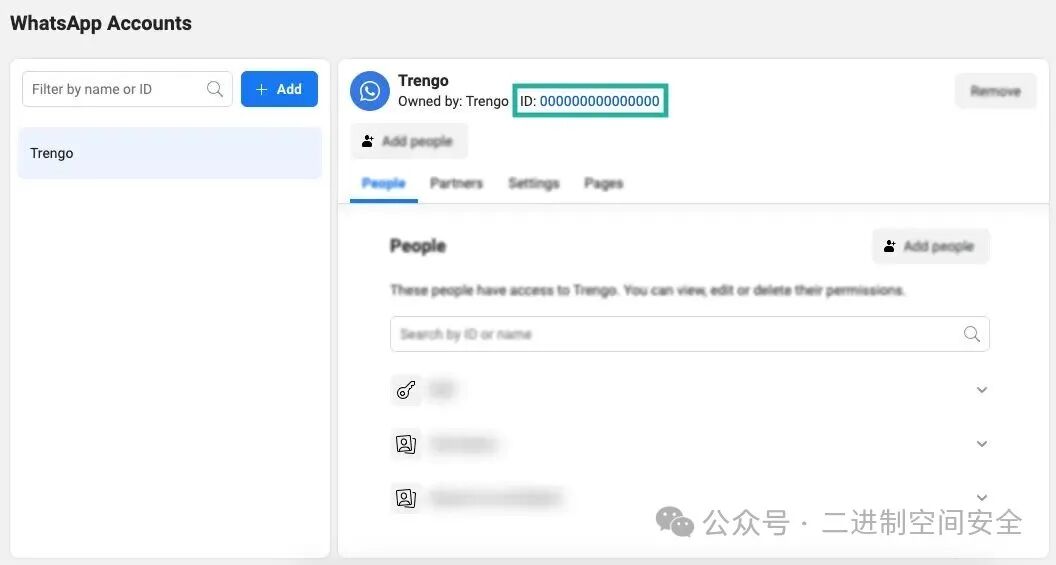This screenshot has height=565, width=1056.
Task: Focus the Filter by name or ID field
Action: click(127, 89)
